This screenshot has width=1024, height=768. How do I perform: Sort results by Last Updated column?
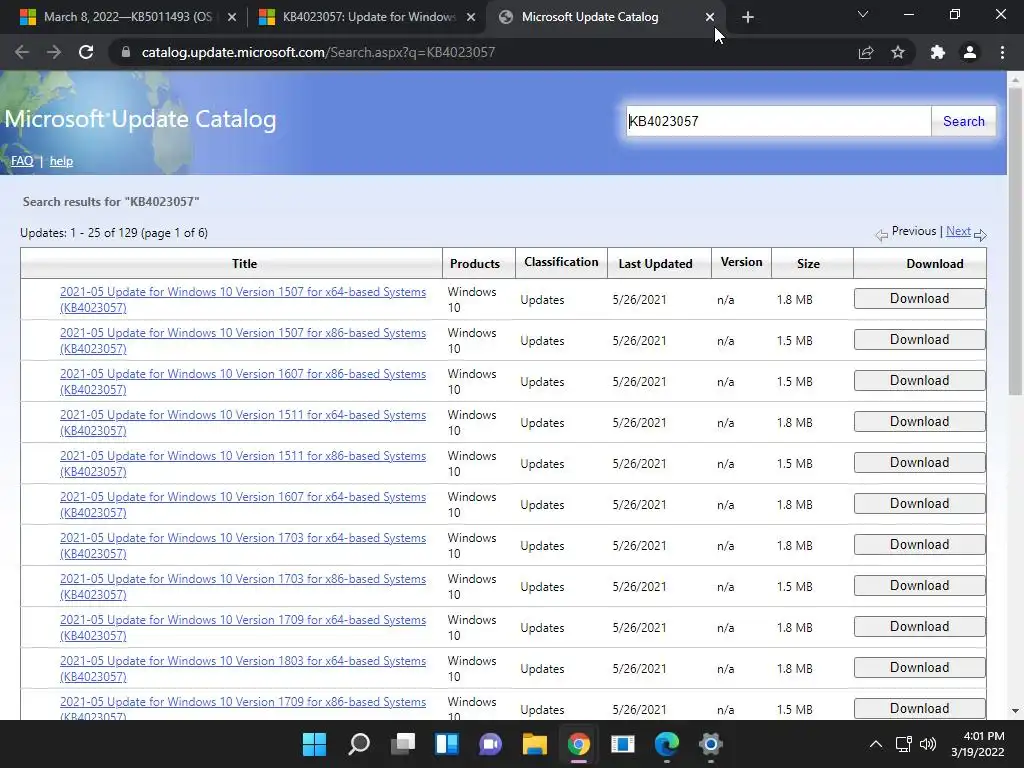pyautogui.click(x=655, y=263)
